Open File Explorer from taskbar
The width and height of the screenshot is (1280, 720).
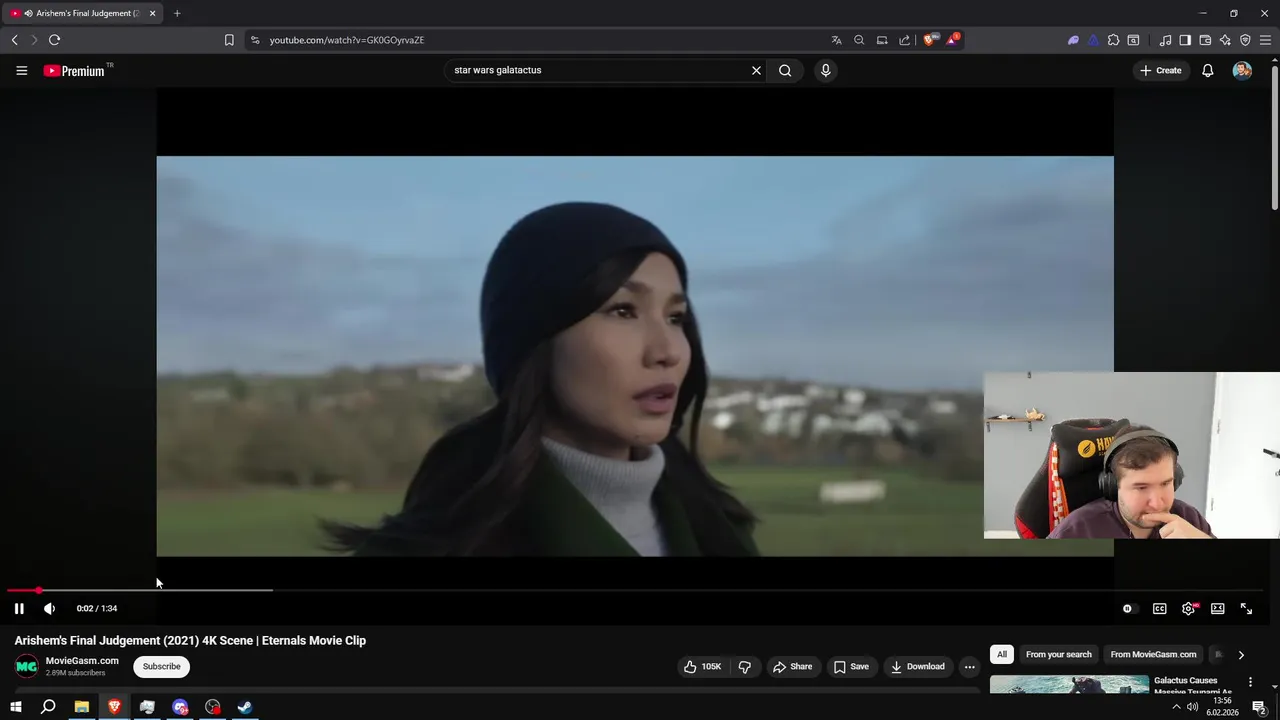coord(81,707)
